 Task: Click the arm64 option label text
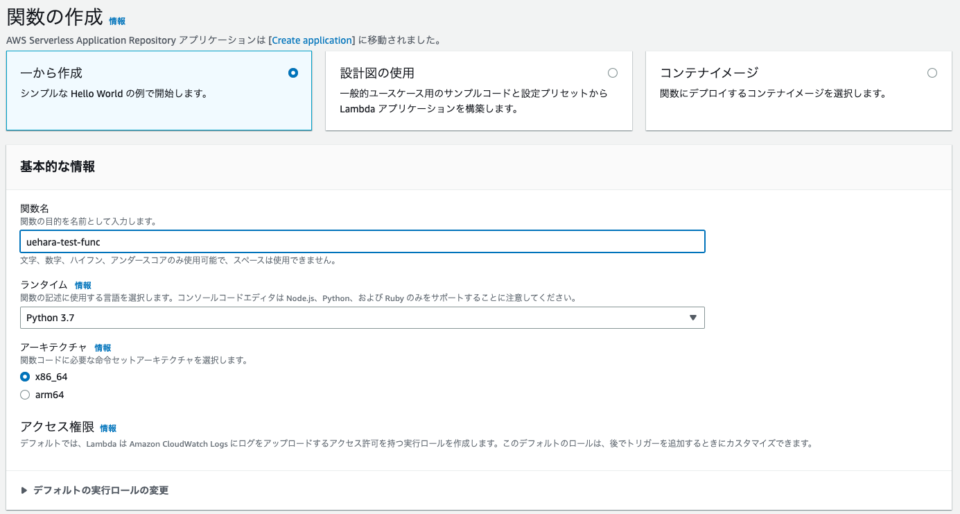(x=49, y=394)
